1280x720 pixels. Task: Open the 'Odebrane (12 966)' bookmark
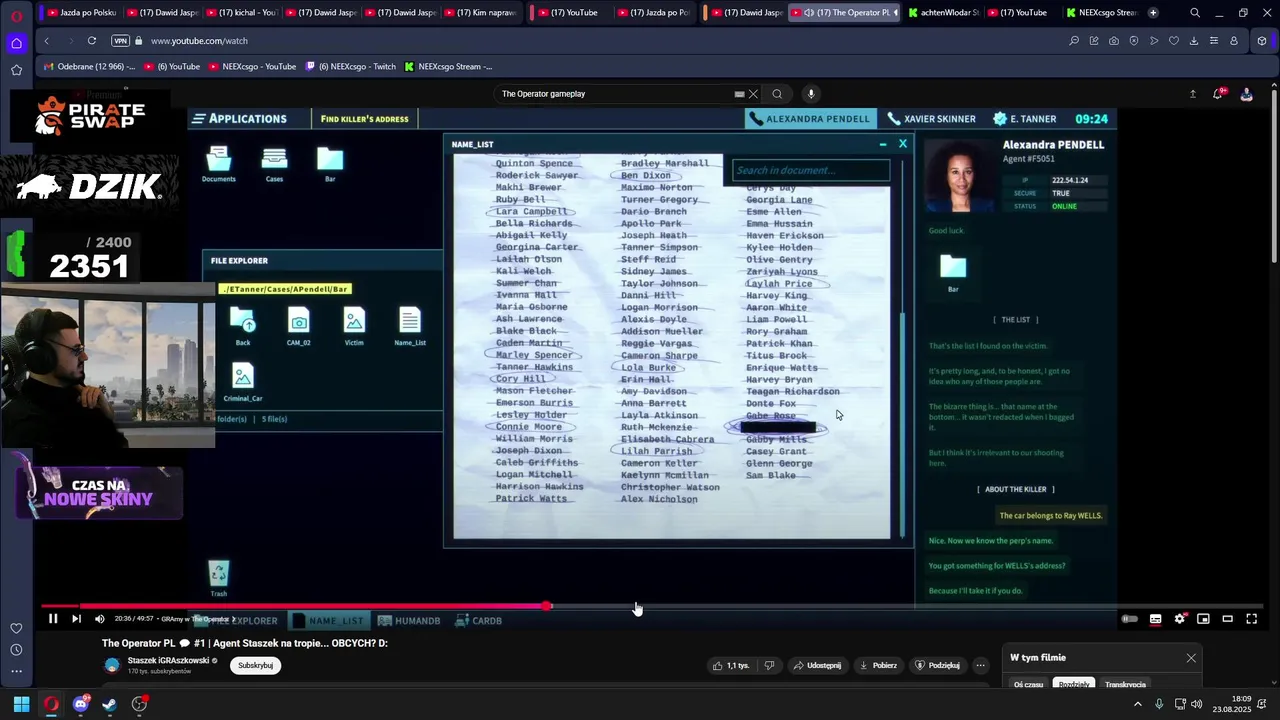click(x=89, y=67)
